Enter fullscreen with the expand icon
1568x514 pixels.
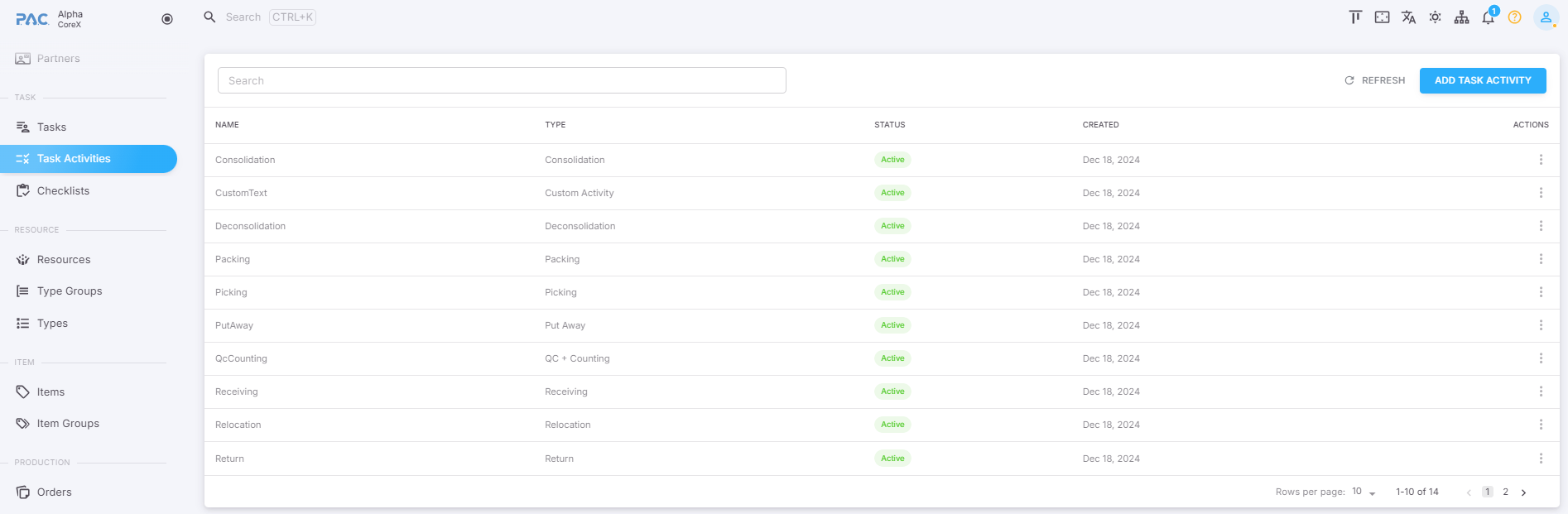point(1382,17)
